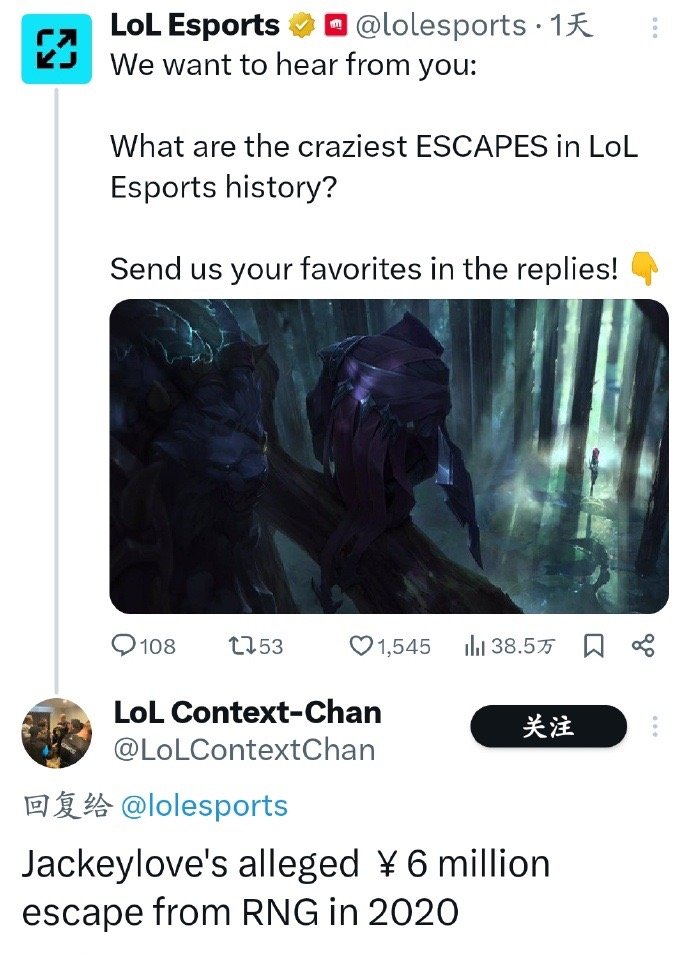Retweet the post with 53 retweets

click(256, 646)
